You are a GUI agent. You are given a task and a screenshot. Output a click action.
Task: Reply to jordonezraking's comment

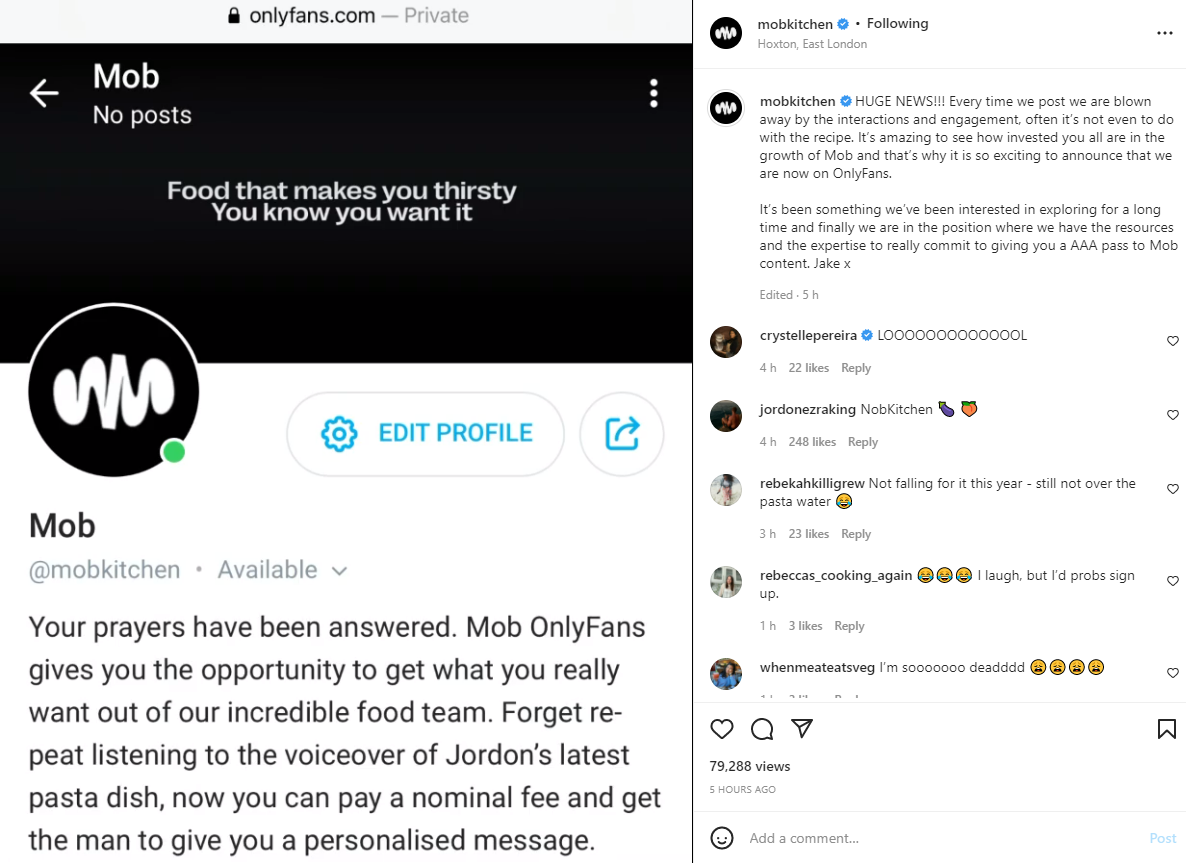click(862, 442)
